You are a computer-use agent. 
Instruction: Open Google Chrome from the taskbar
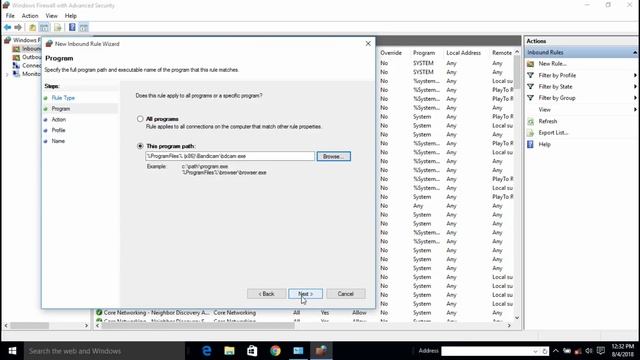click(275, 351)
